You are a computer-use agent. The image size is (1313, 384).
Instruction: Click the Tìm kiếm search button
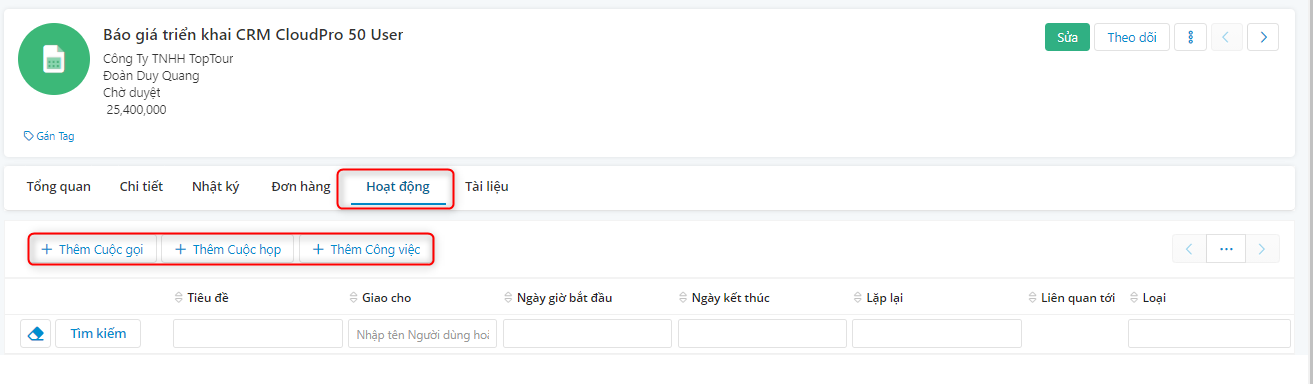[x=98, y=333]
